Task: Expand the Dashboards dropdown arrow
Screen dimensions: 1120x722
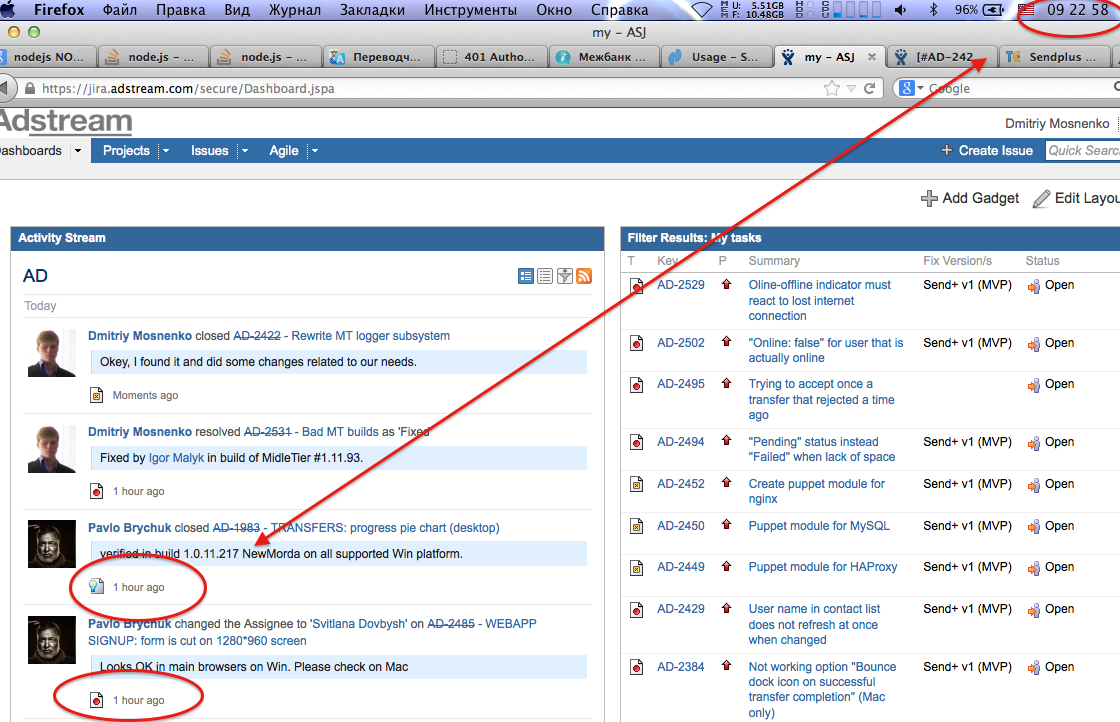Action: [78, 151]
